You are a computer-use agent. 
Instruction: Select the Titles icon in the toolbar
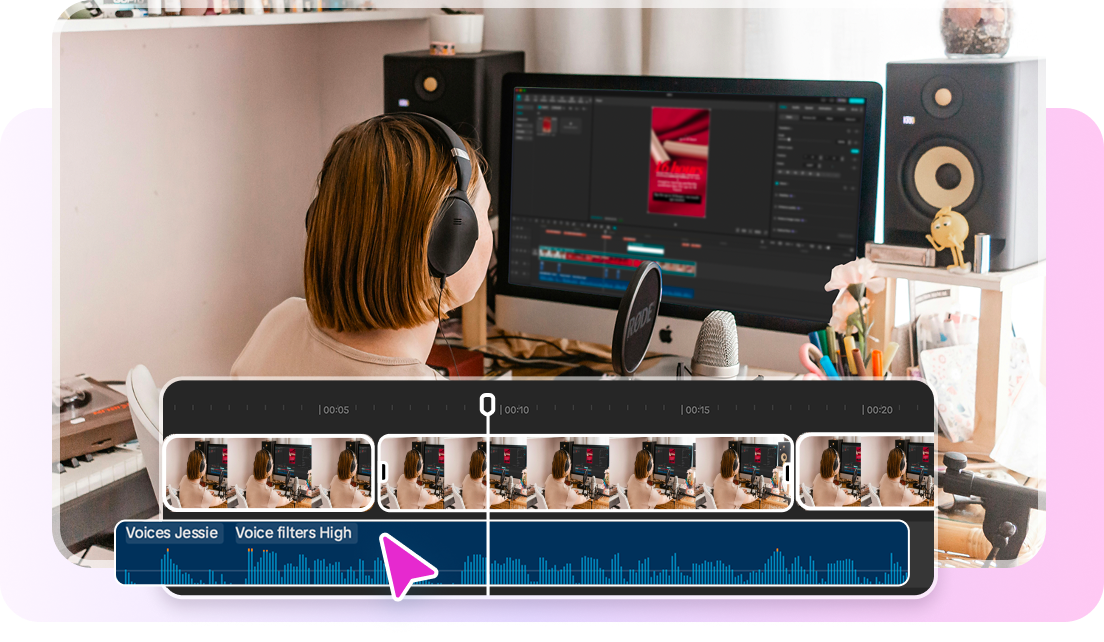click(x=534, y=99)
